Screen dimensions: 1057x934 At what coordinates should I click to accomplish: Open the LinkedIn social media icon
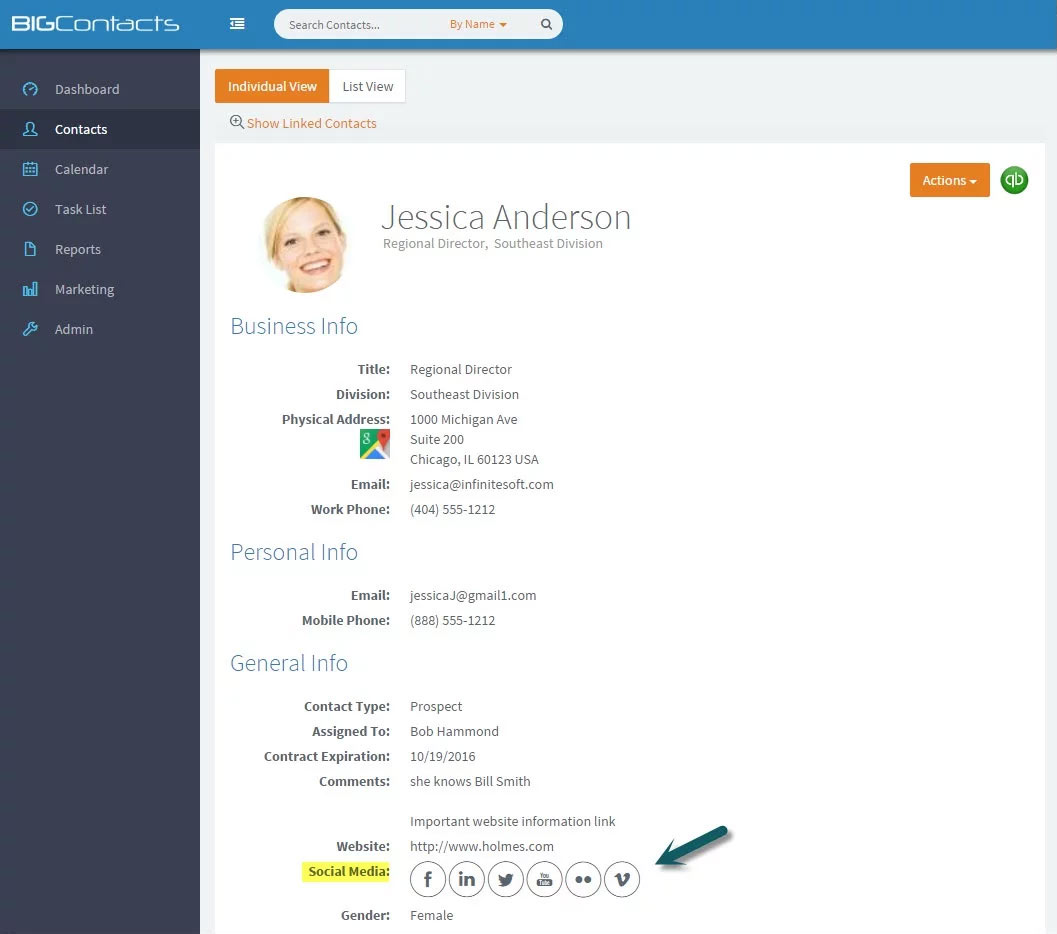[x=466, y=879]
